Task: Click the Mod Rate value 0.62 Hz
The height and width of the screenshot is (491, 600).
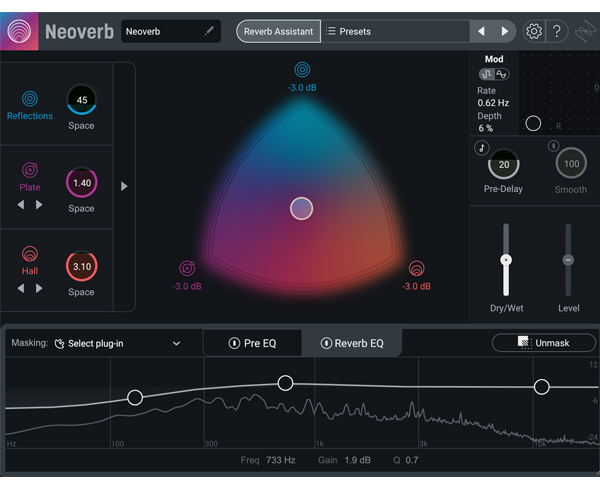Action: point(493,103)
